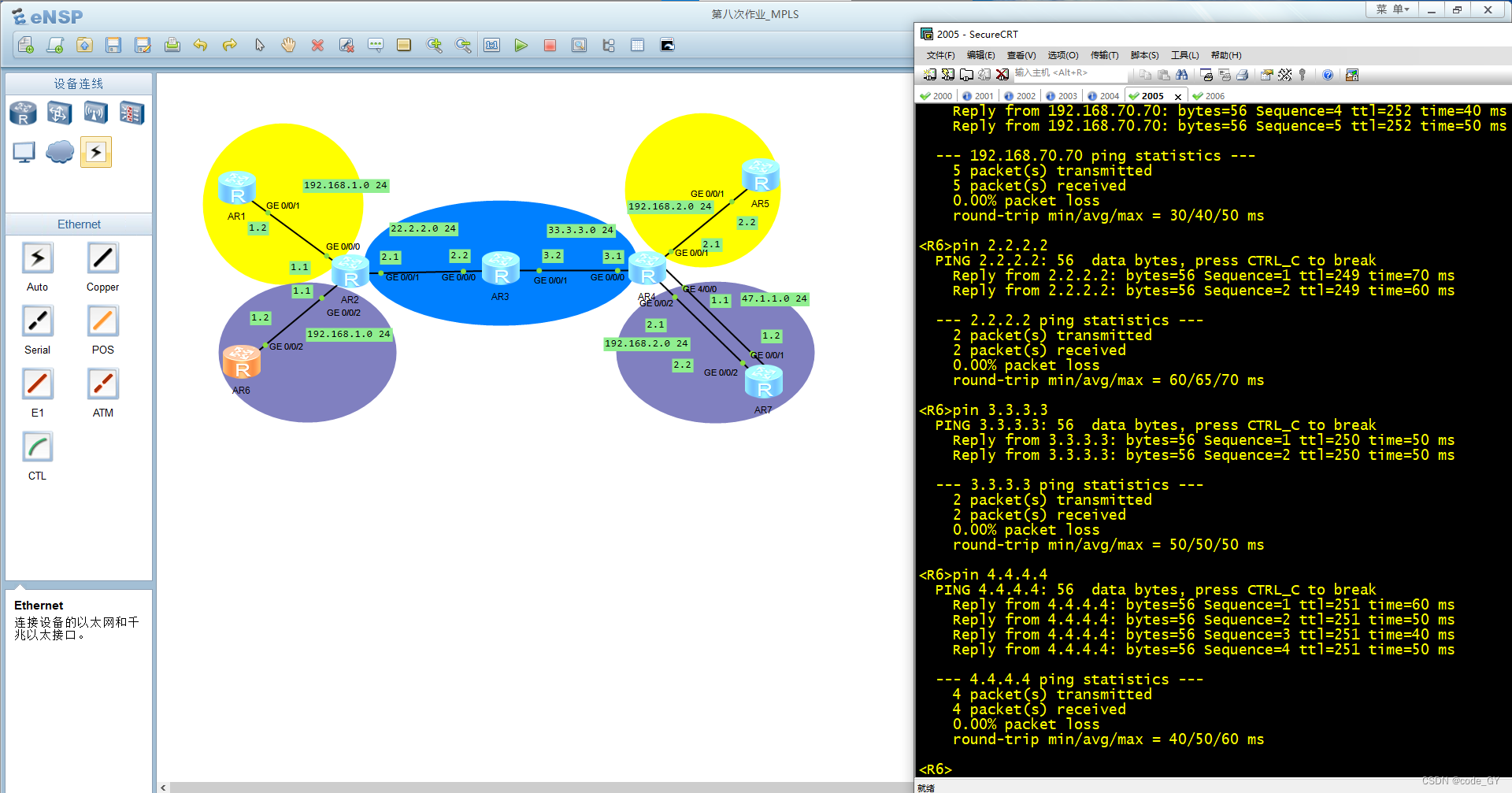Stop devices using the red stop icon

click(x=550, y=45)
